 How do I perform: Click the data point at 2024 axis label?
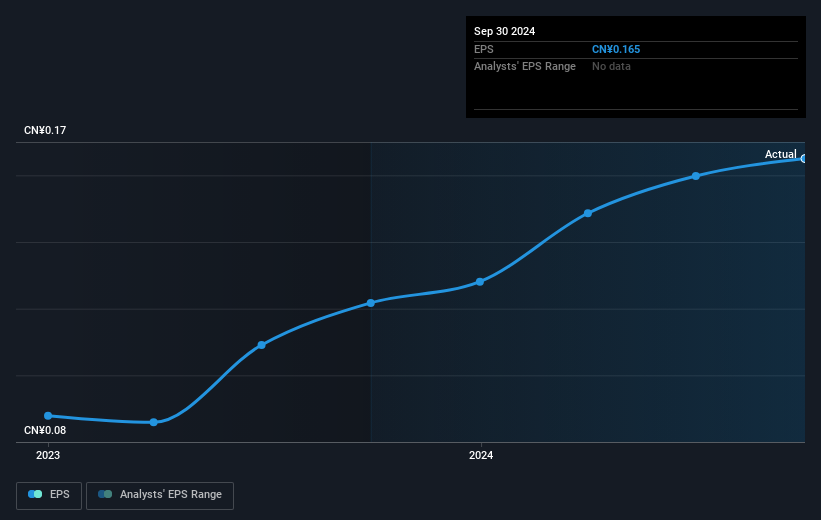[x=480, y=282]
